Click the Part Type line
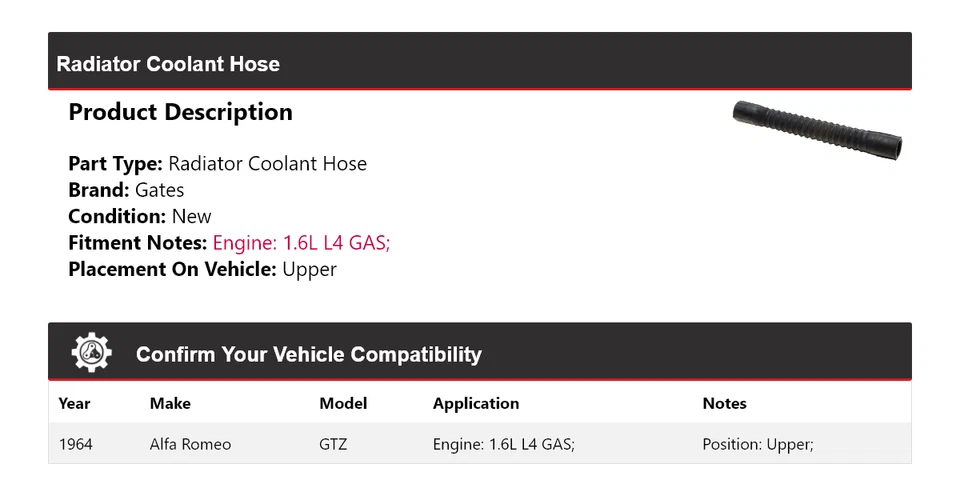The height and width of the screenshot is (496, 960). 217,164
